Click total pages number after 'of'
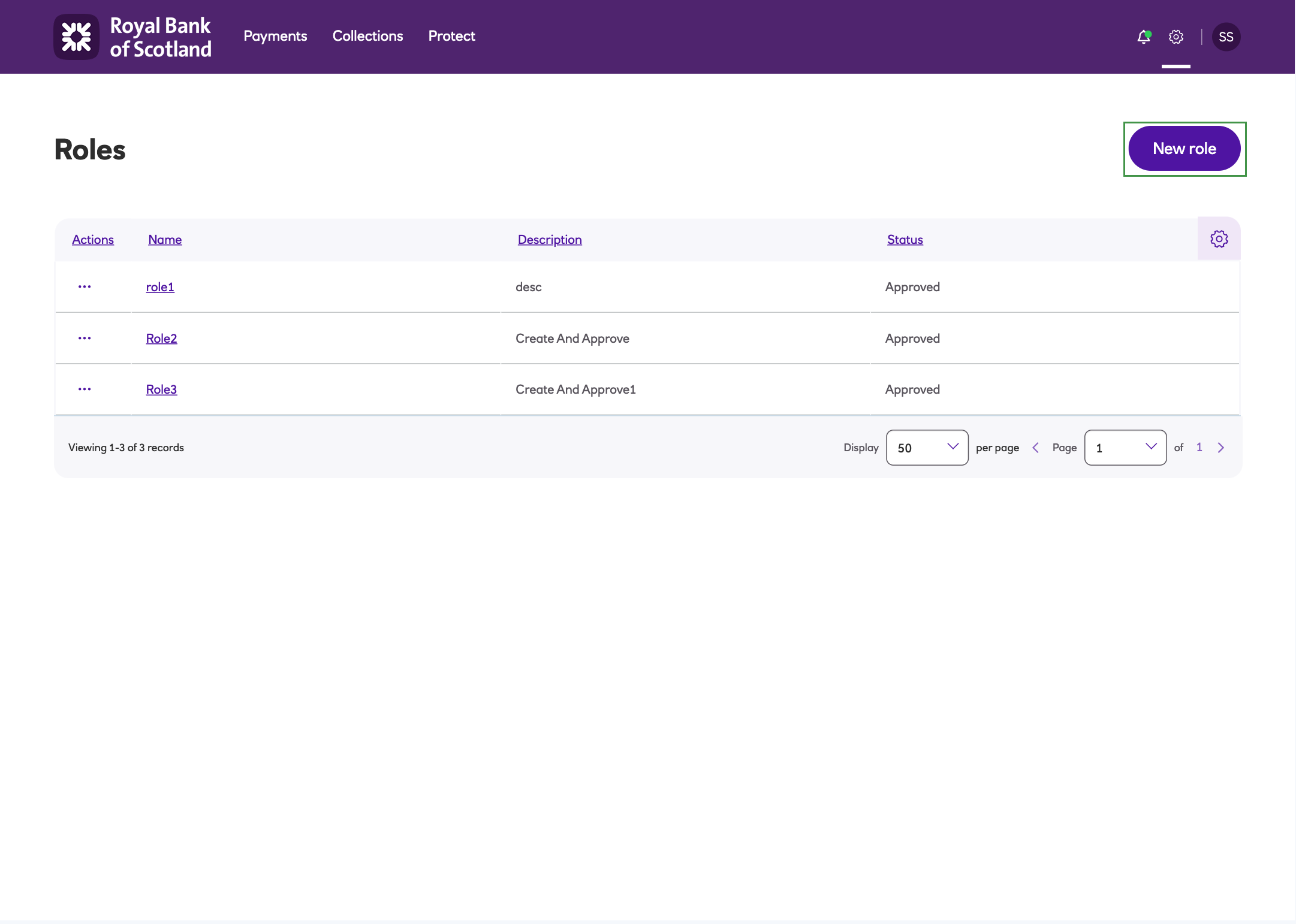The image size is (1296, 924). pyautogui.click(x=1199, y=447)
